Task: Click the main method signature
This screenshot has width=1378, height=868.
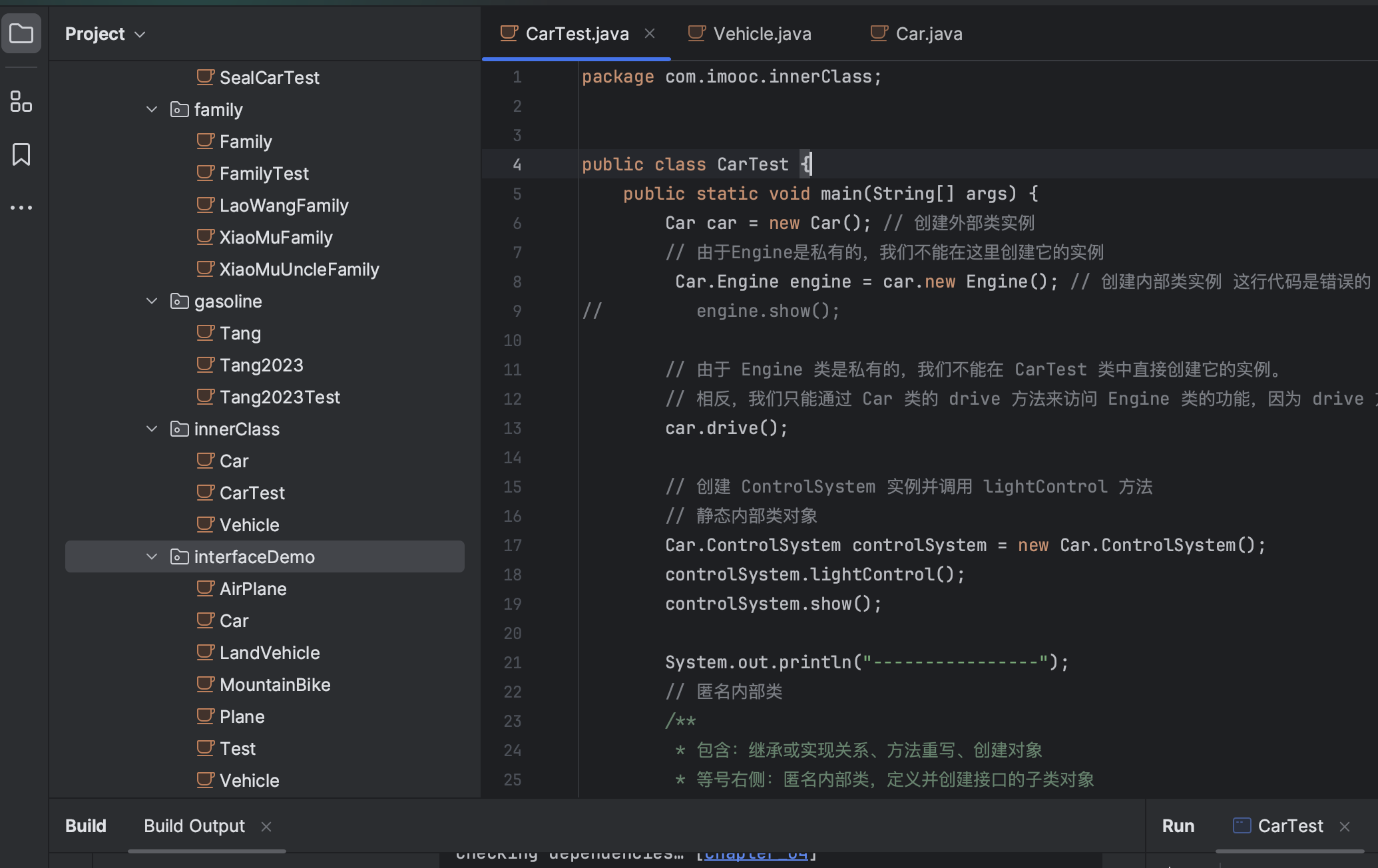Action: 830,194
